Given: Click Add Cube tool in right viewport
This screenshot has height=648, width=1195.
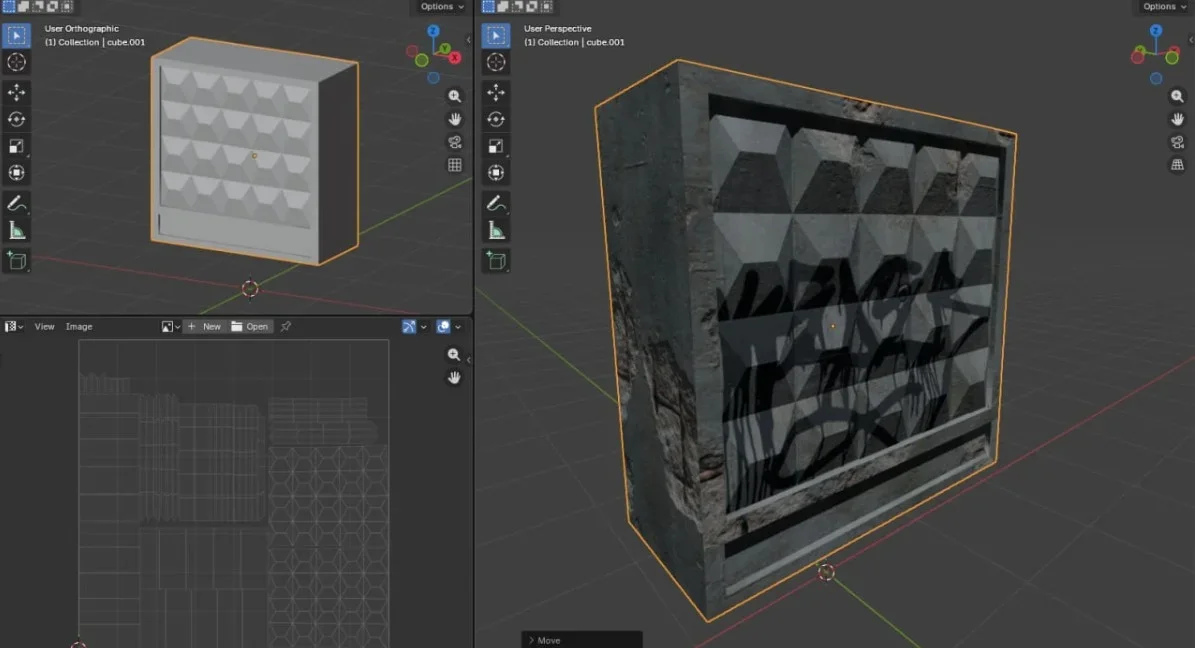Looking at the screenshot, I should click(496, 261).
